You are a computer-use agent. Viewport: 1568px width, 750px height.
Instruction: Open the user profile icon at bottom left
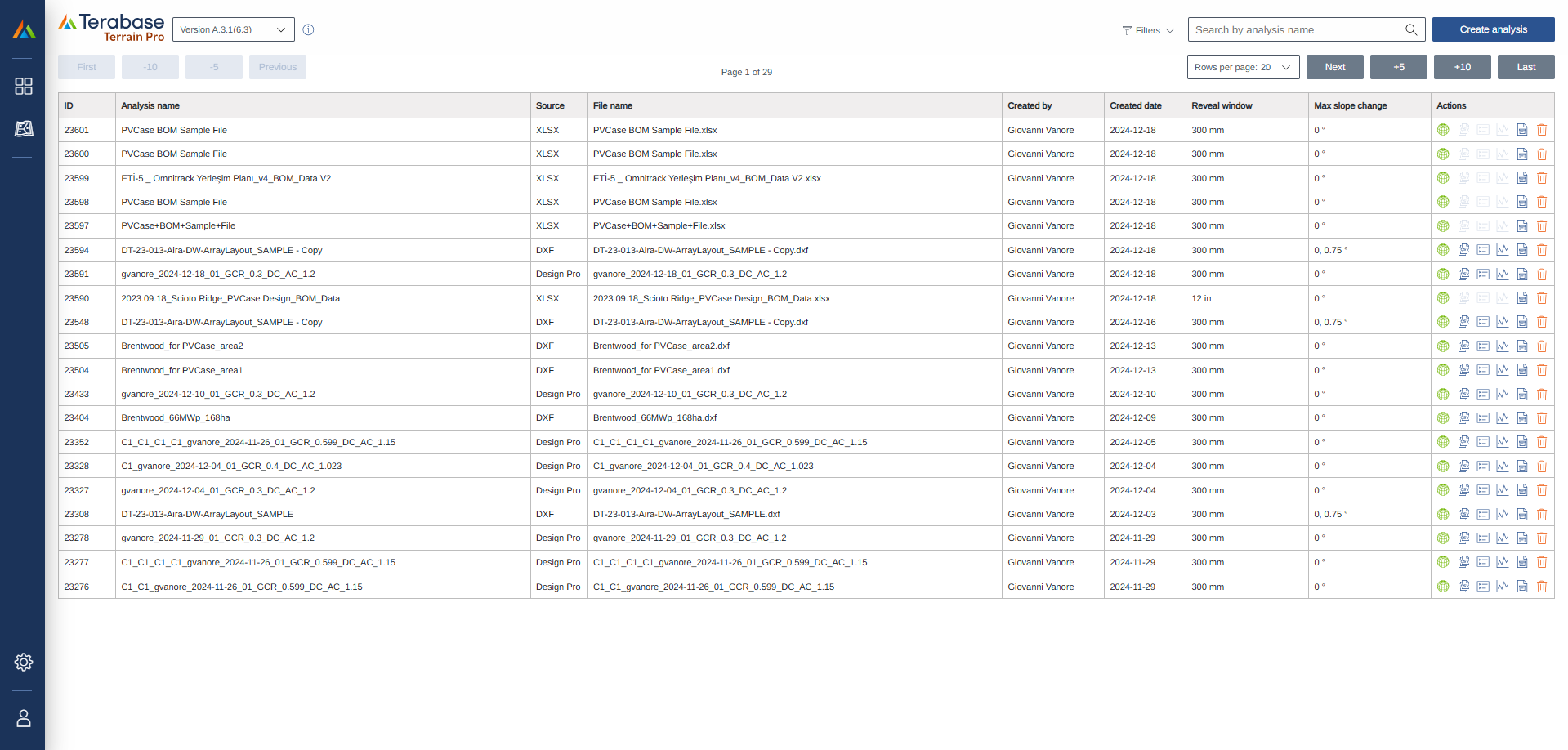pos(23,718)
